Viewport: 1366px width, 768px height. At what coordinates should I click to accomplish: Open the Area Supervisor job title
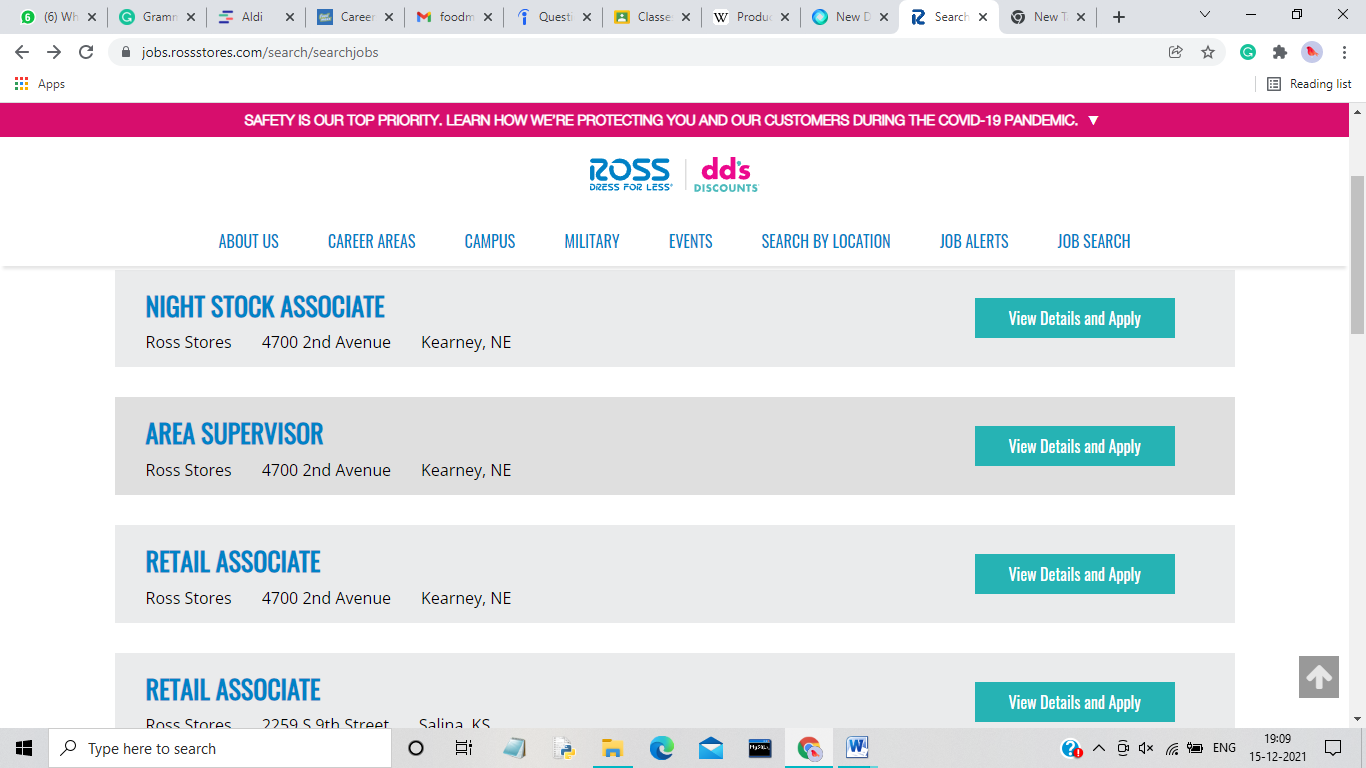point(235,434)
